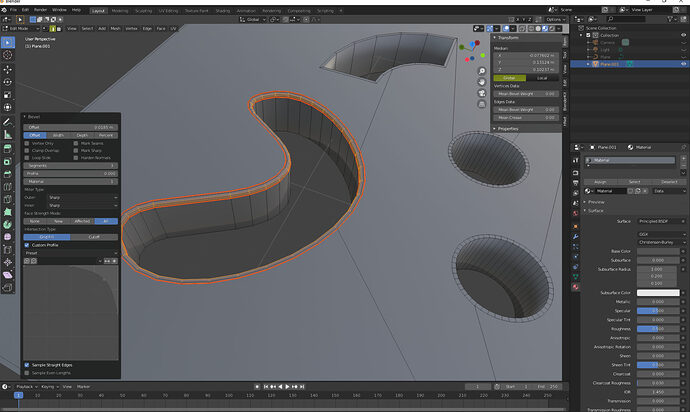Enable the Clamp Overlap checkbox

[27, 151]
